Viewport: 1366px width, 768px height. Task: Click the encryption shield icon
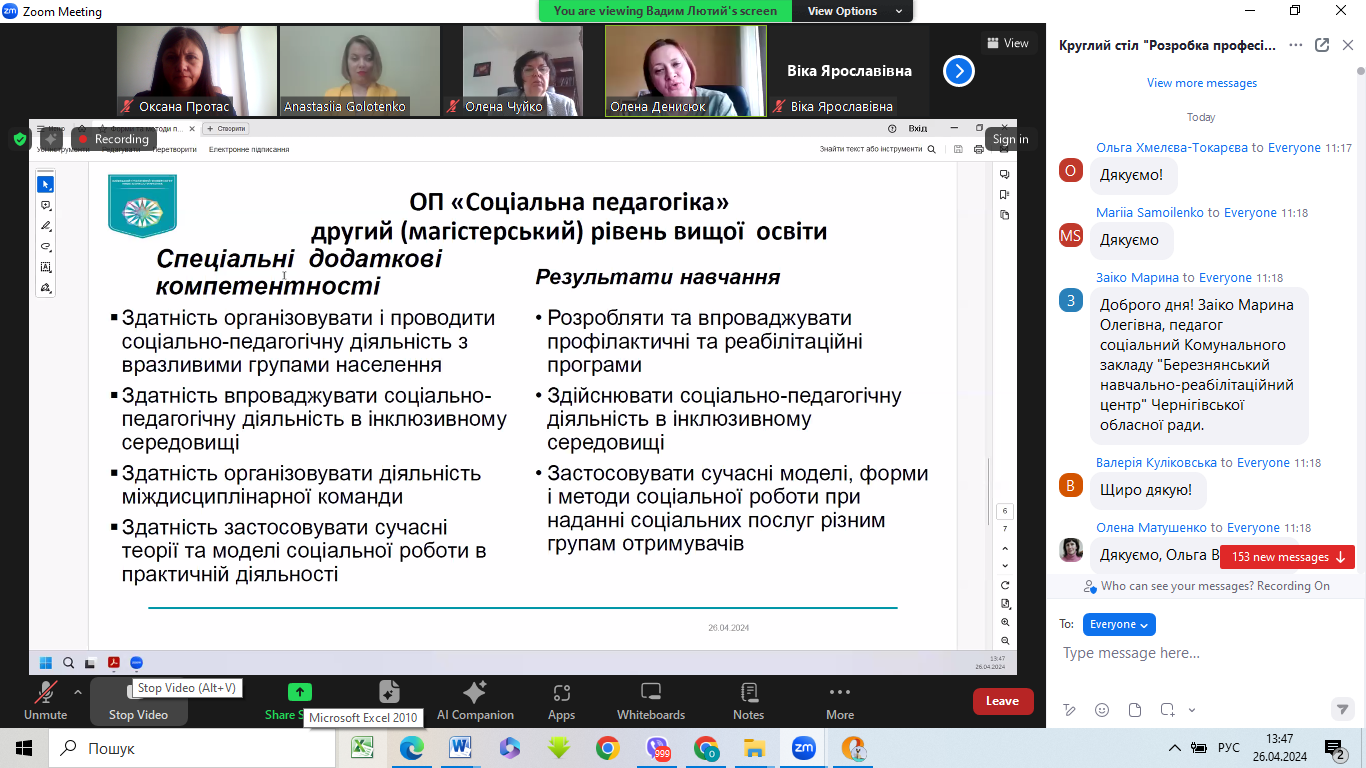tap(19, 139)
